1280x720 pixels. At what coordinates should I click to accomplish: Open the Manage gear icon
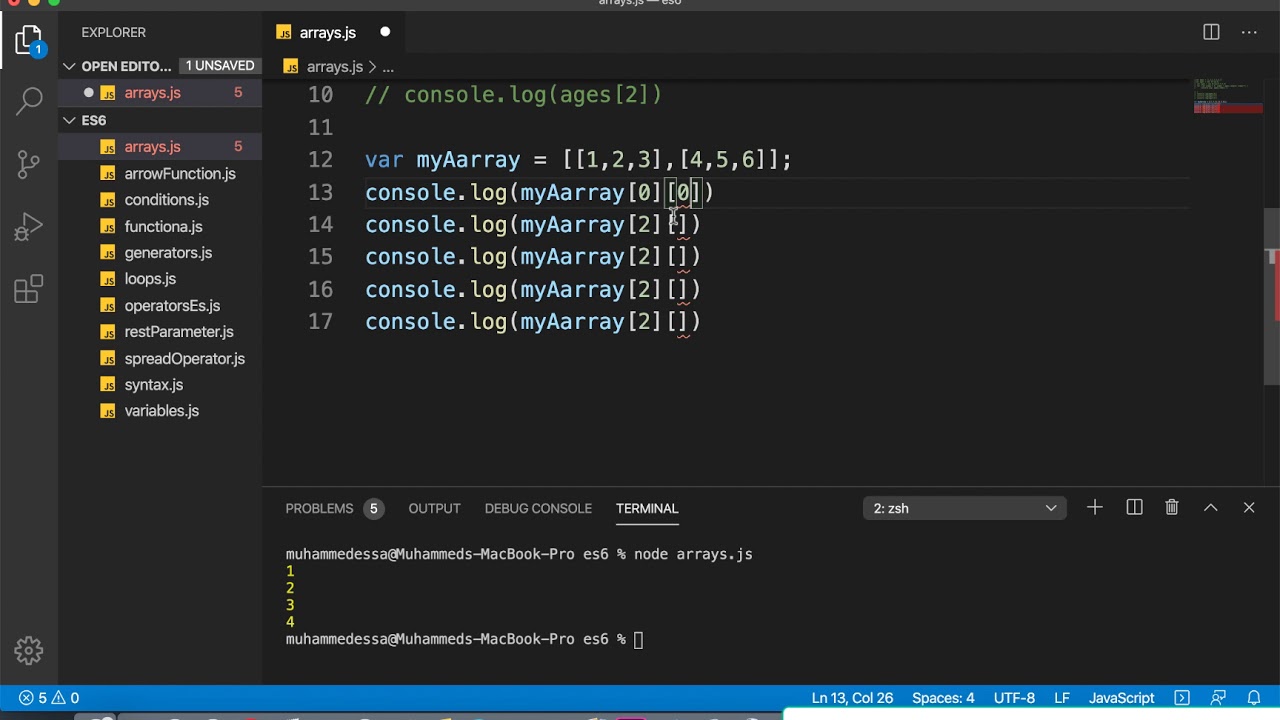pyautogui.click(x=29, y=651)
